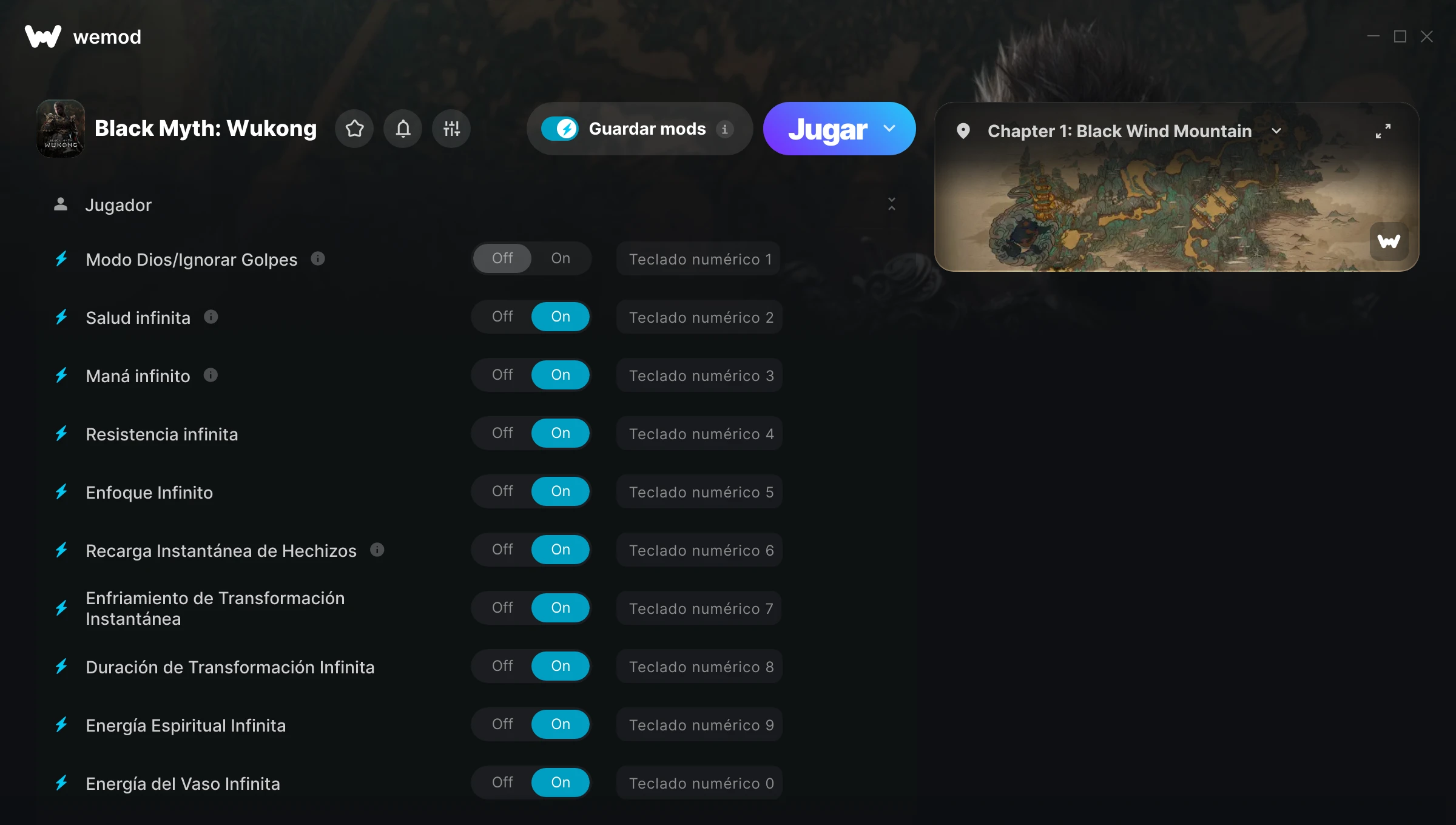This screenshot has height=825, width=1456.
Task: Open Chapter 1: Black Wind Mountain dropdown
Action: [x=1276, y=131]
